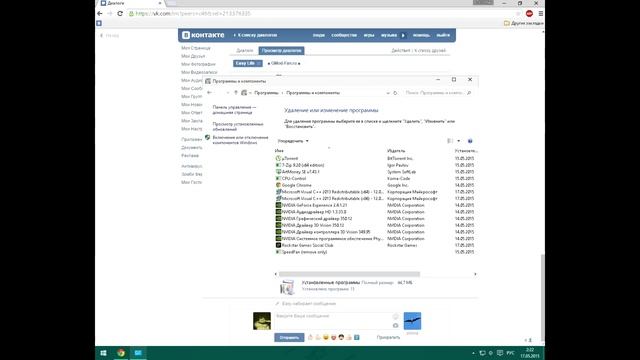Click the language indicator РУС in tray

click(x=510, y=353)
